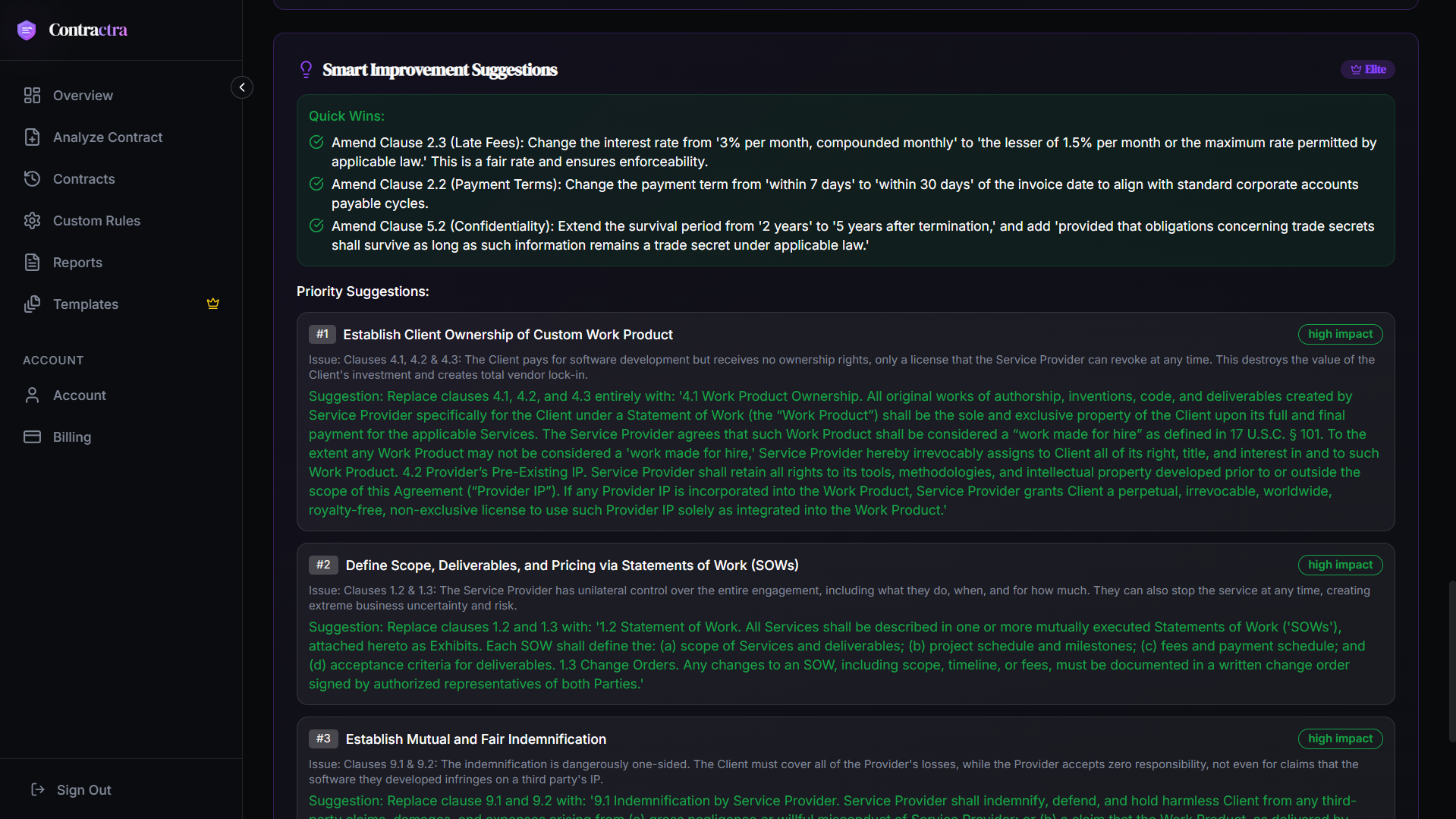Click the Elite badge
The height and width of the screenshot is (819, 1456).
(x=1368, y=69)
